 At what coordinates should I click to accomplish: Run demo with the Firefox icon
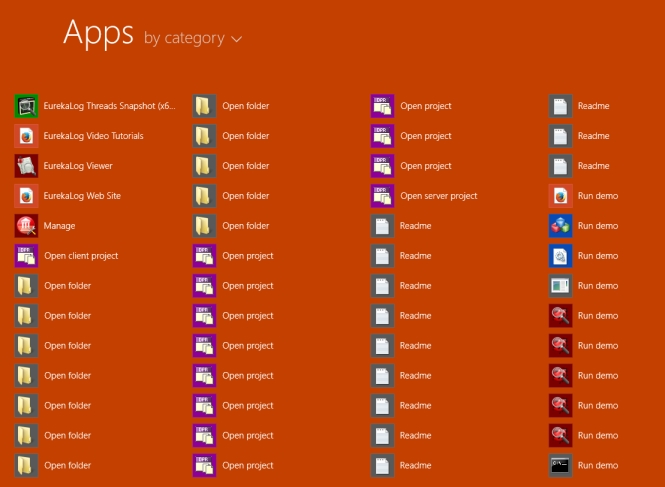(584, 196)
